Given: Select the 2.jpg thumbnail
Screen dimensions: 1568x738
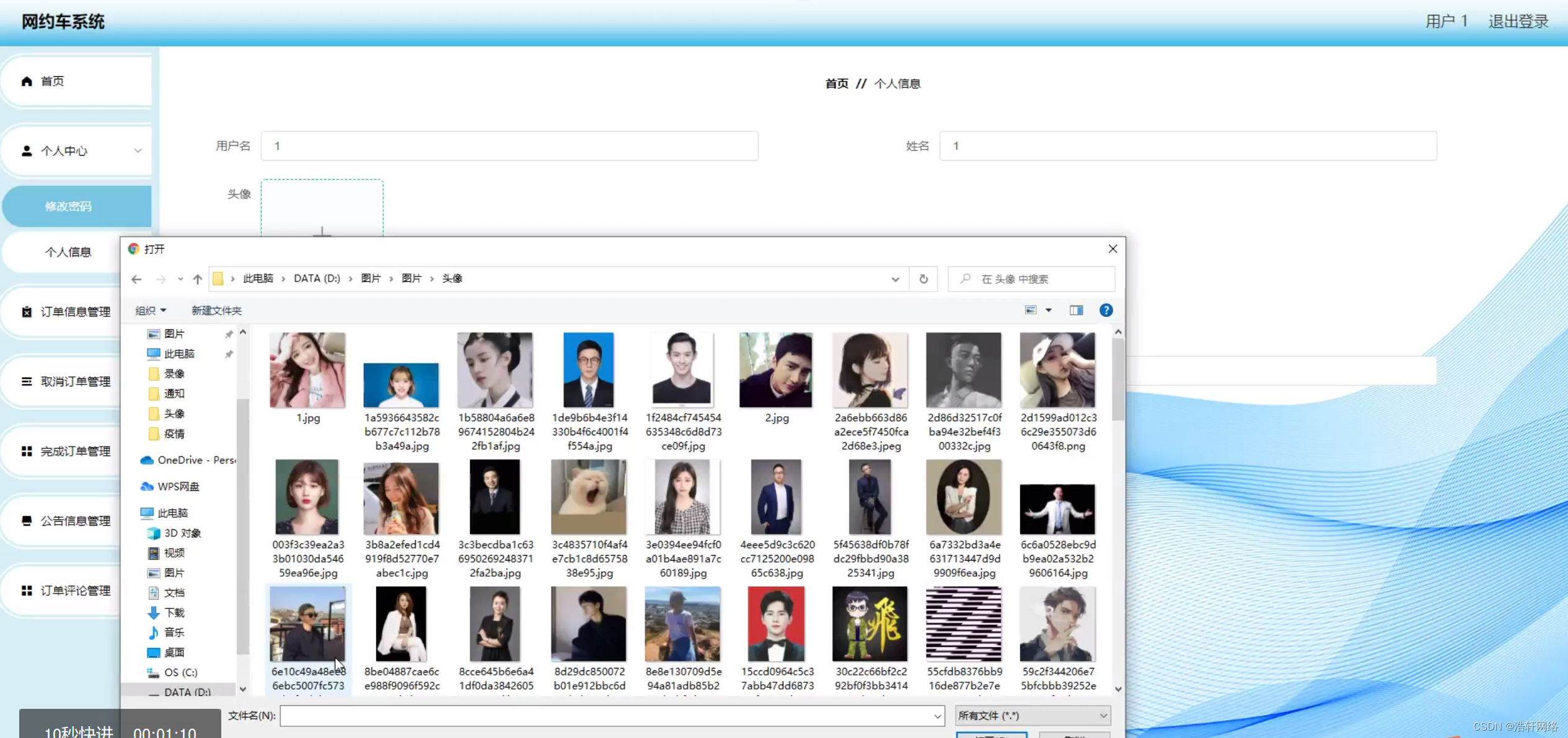Looking at the screenshot, I should [776, 370].
